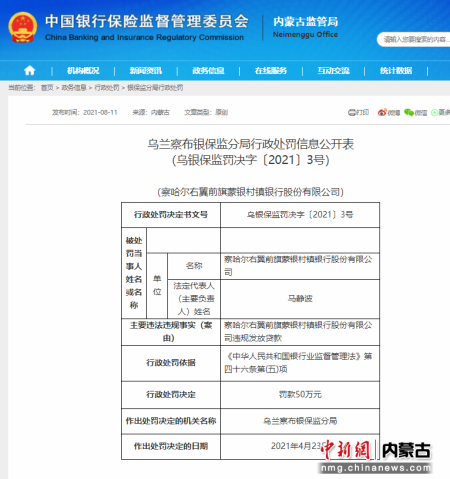Go to home via house icon
The width and height of the screenshot is (450, 479).
[x=30, y=70]
